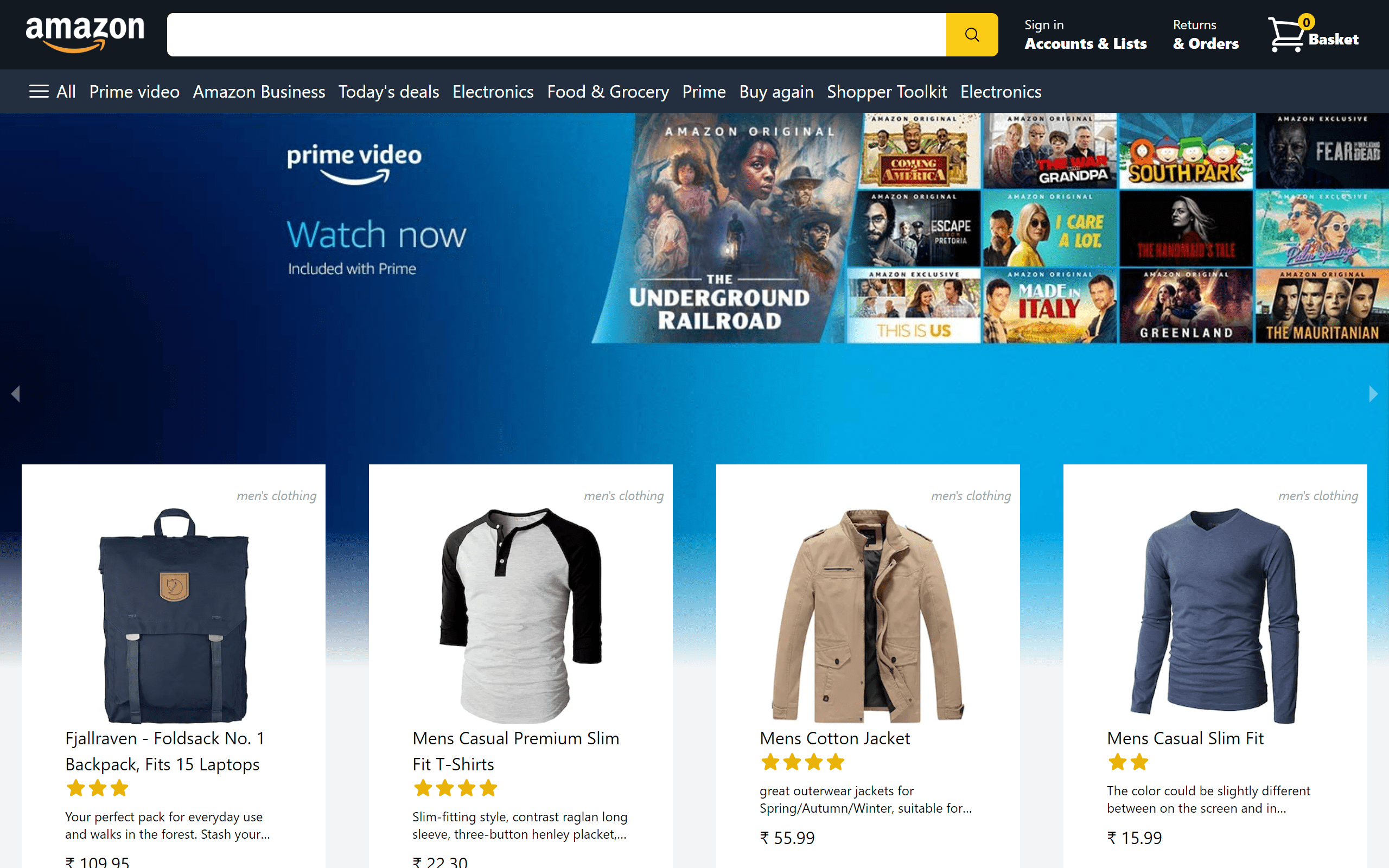Open the hamburger All menu icon
This screenshot has width=1389, height=868.
39,91
